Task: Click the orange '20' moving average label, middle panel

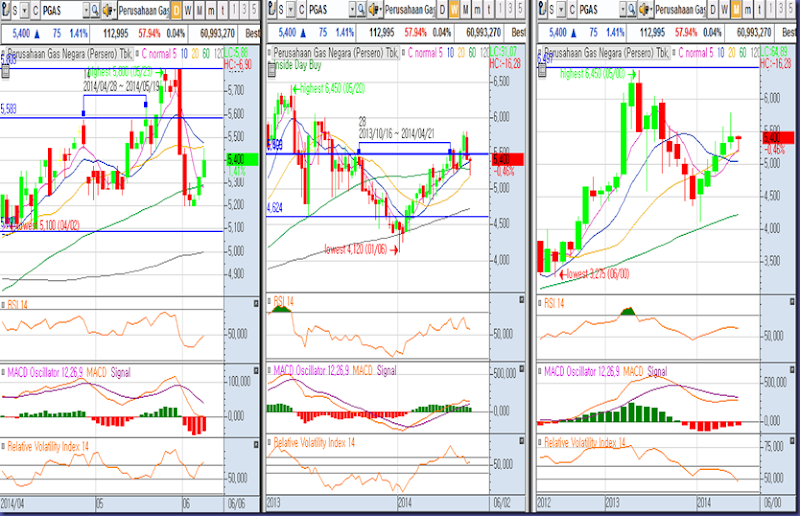Action: pyautogui.click(x=461, y=53)
